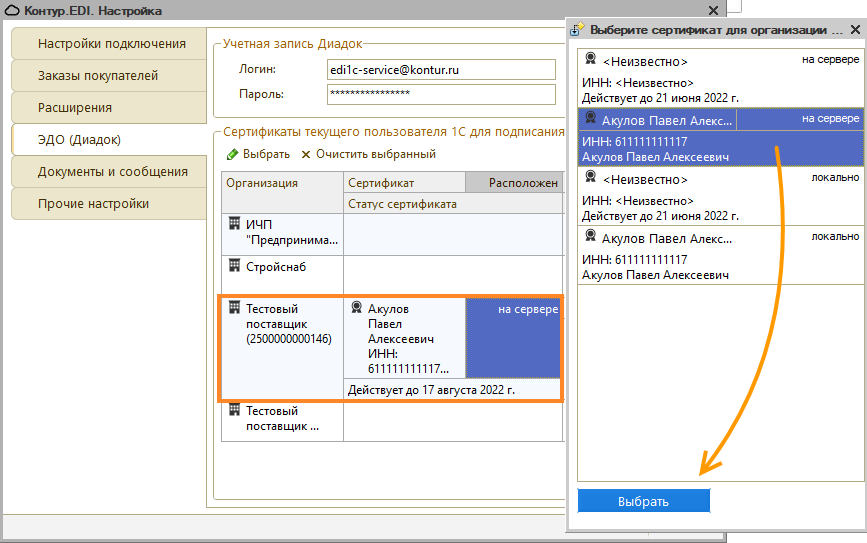
Task: Go to Документы и сообщения tab
Action: (x=112, y=172)
